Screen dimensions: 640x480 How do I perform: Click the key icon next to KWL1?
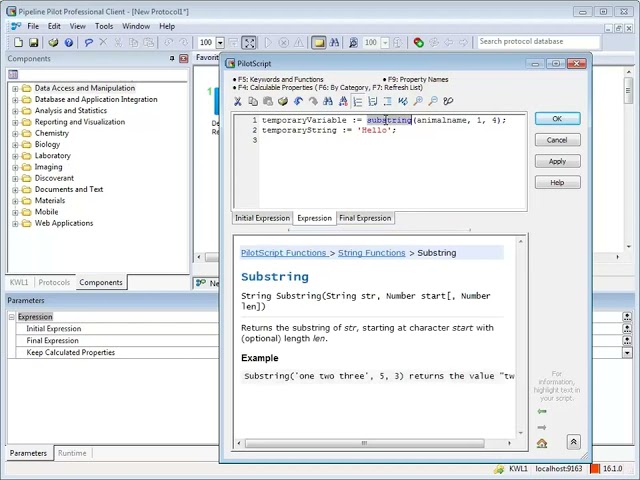(498, 469)
